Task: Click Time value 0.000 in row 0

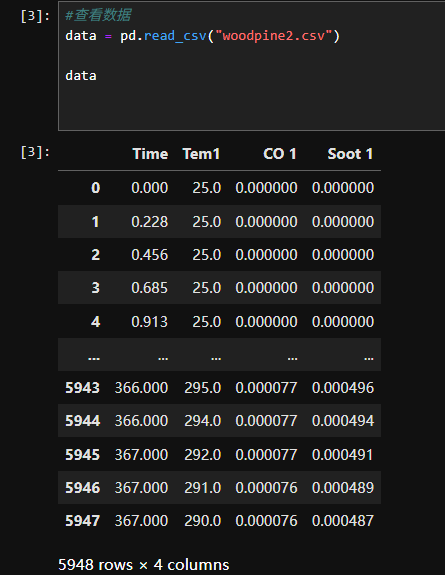Action: [x=150, y=188]
